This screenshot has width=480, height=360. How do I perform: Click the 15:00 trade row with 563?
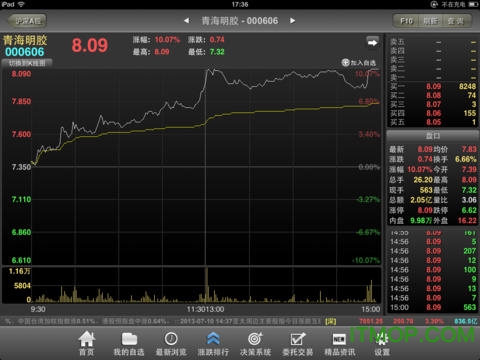click(x=433, y=307)
